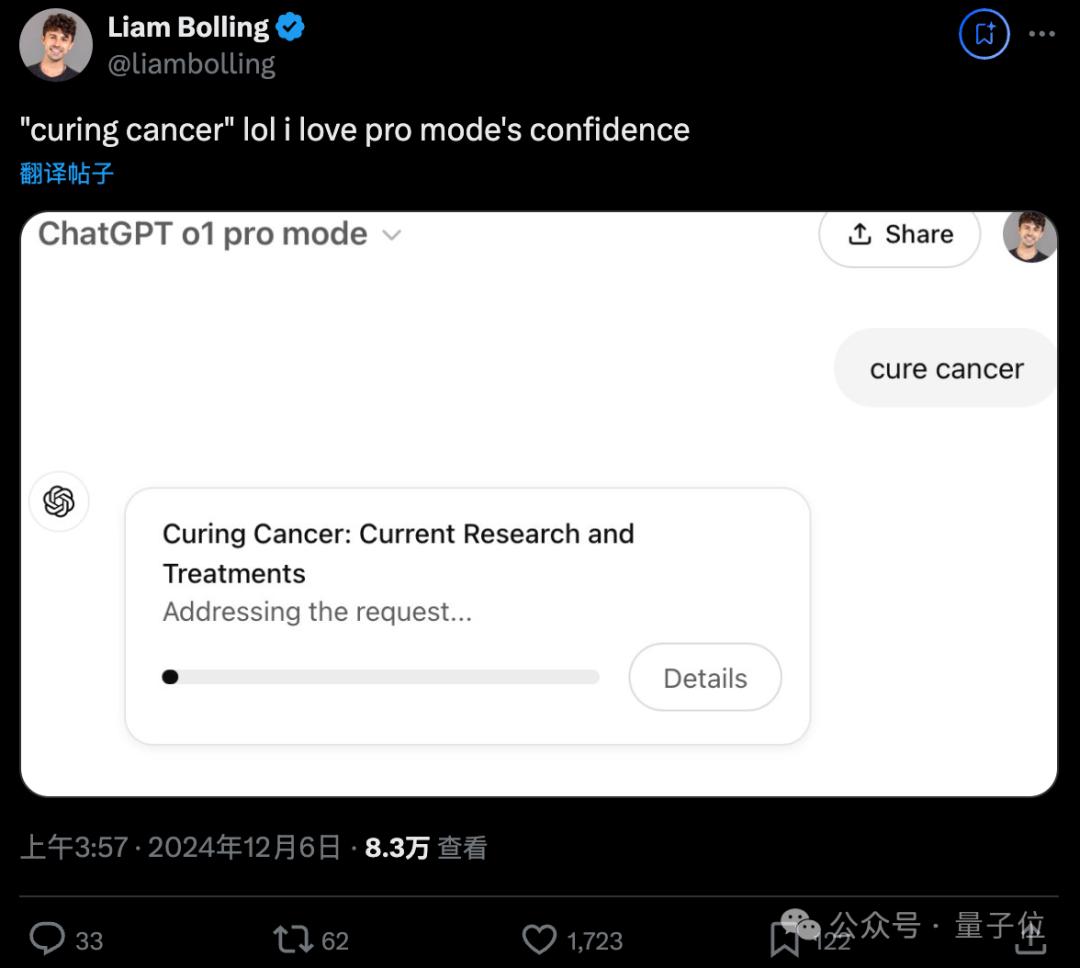This screenshot has width=1080, height=968.
Task: Like the post with heart icon
Action: point(539,939)
